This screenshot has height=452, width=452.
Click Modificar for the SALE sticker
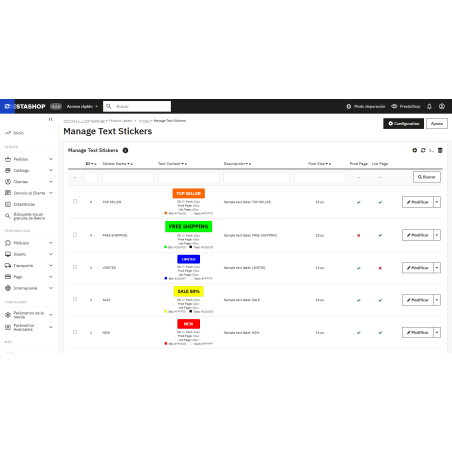[418, 300]
